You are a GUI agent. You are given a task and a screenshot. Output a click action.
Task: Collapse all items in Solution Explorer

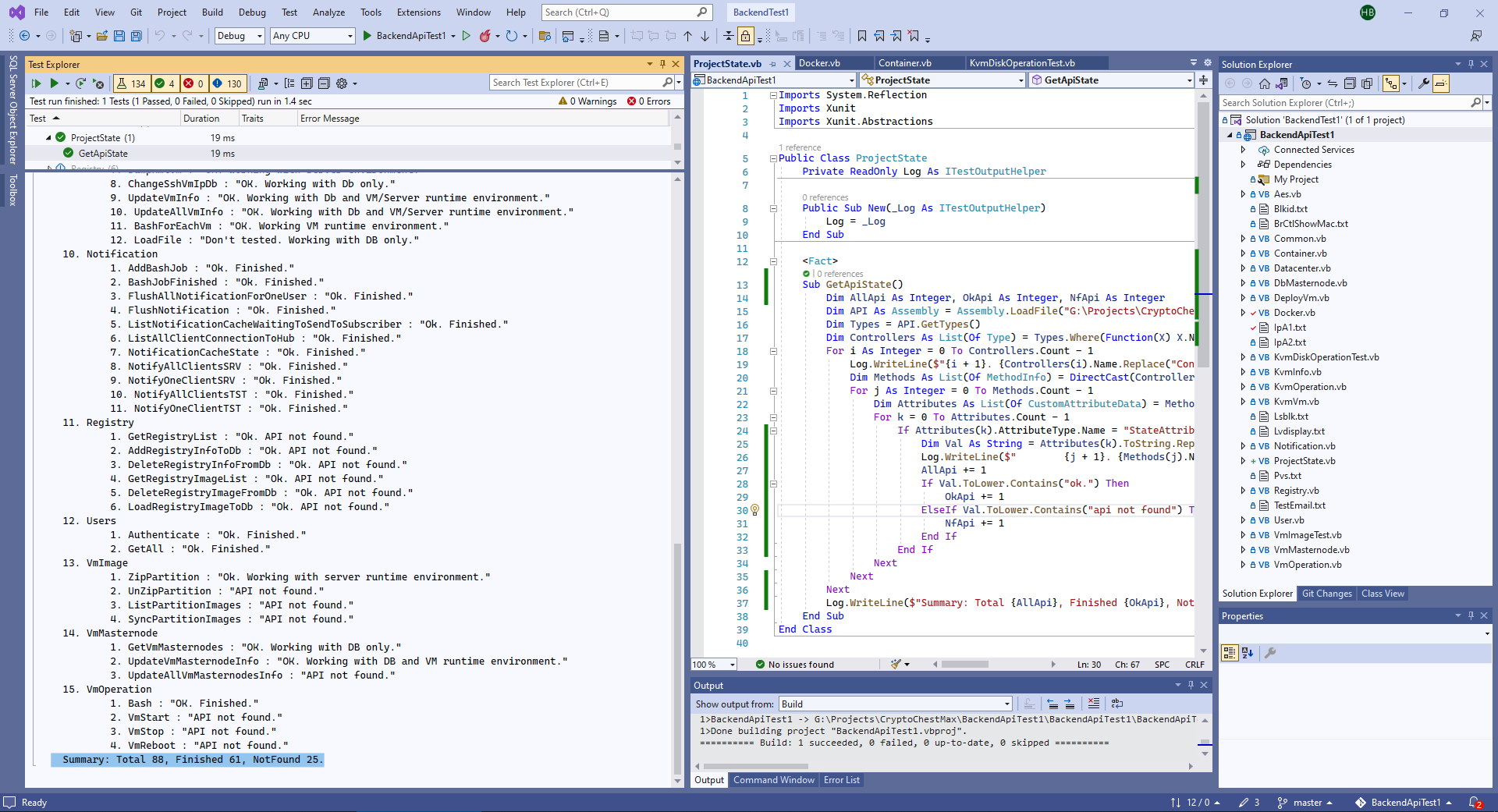(1349, 83)
